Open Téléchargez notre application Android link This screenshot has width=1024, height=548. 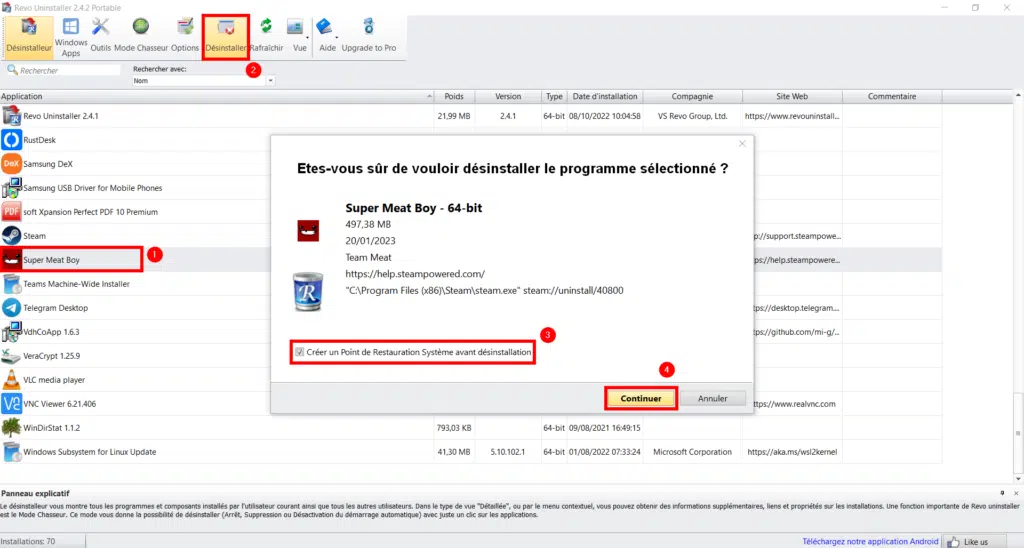click(x=870, y=541)
